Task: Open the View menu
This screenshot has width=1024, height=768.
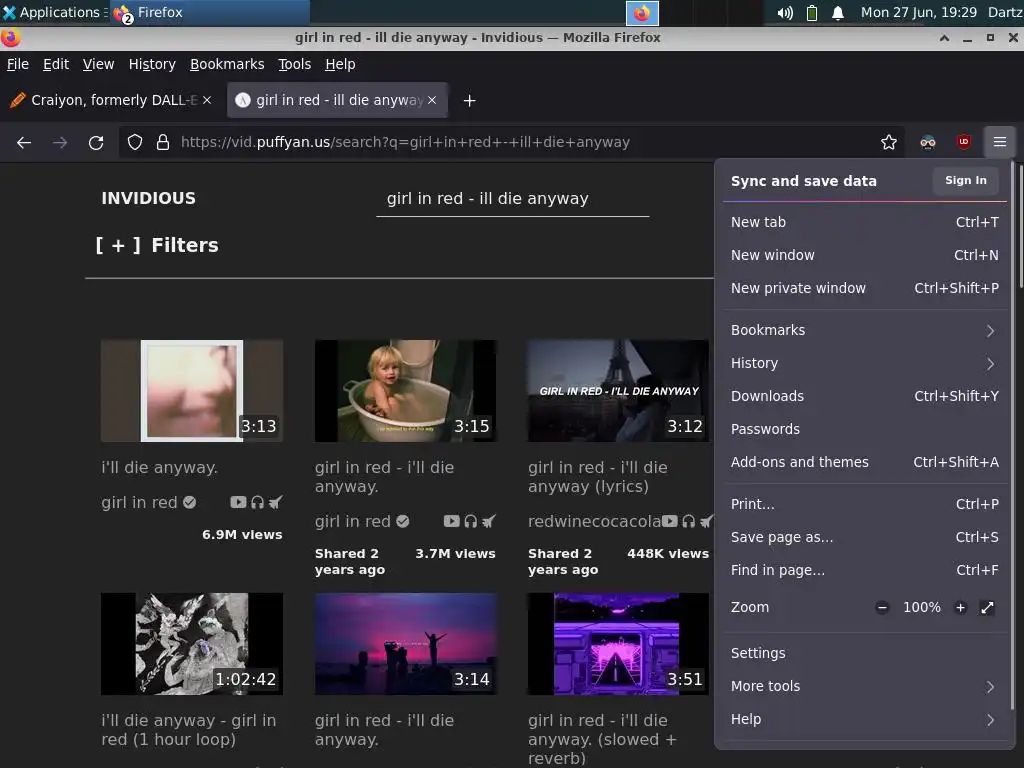Action: click(x=98, y=64)
